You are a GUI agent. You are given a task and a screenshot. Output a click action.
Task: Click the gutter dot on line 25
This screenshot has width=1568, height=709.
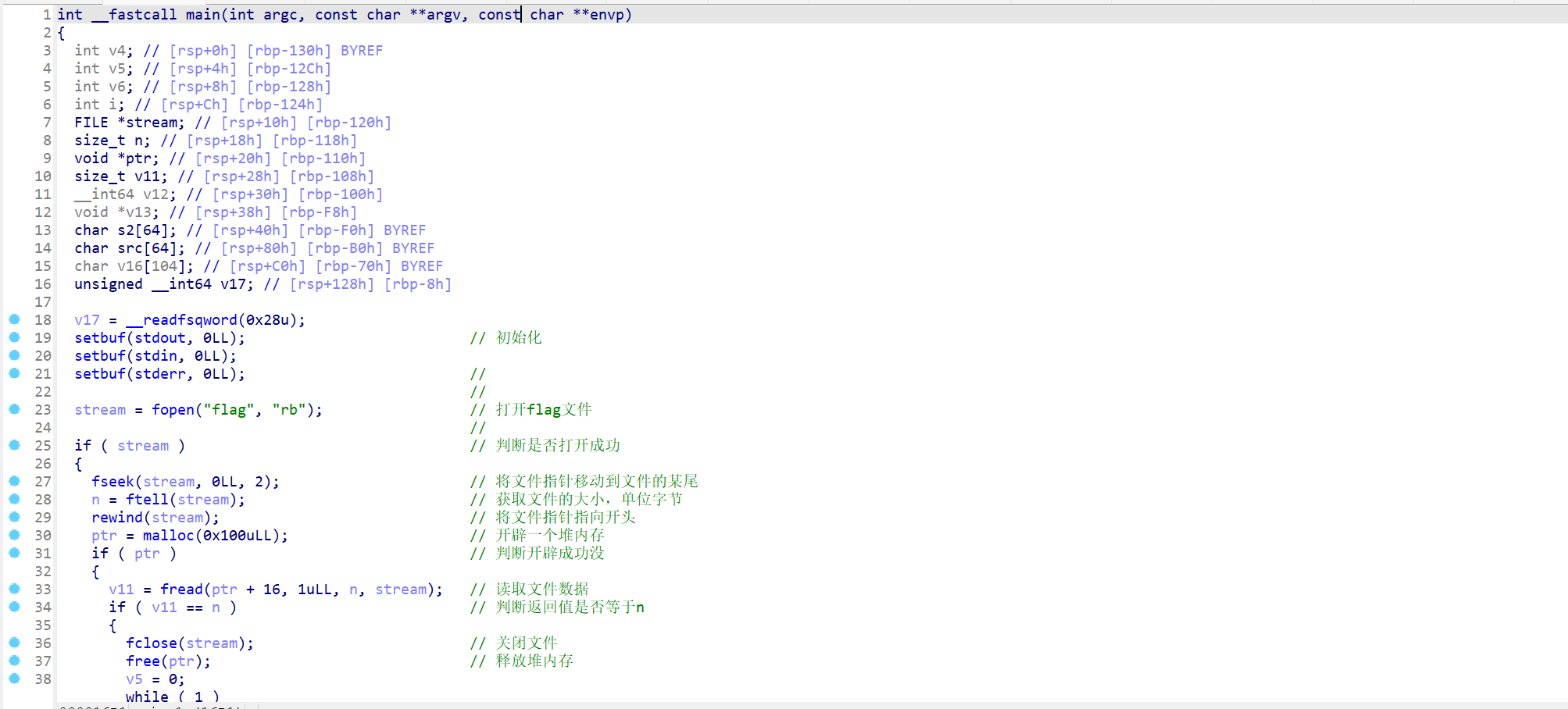(x=14, y=445)
